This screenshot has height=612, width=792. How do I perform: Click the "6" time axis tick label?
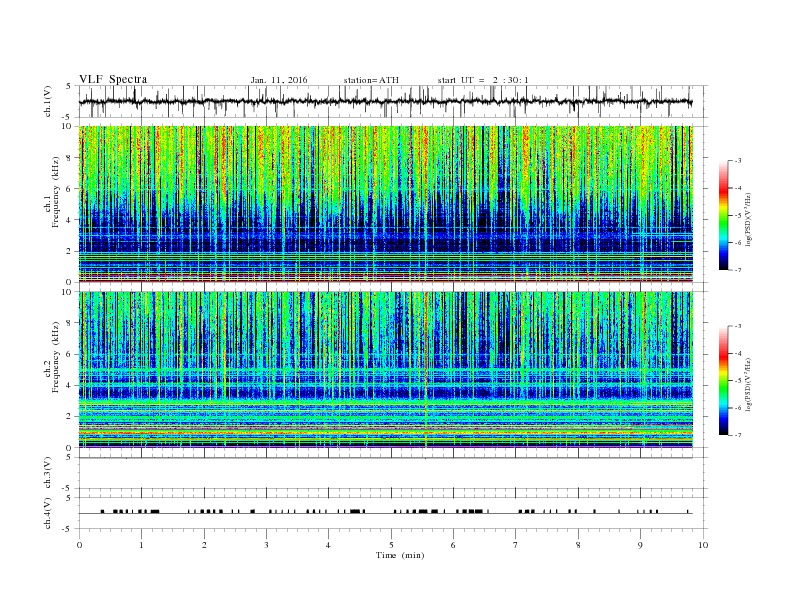[453, 545]
